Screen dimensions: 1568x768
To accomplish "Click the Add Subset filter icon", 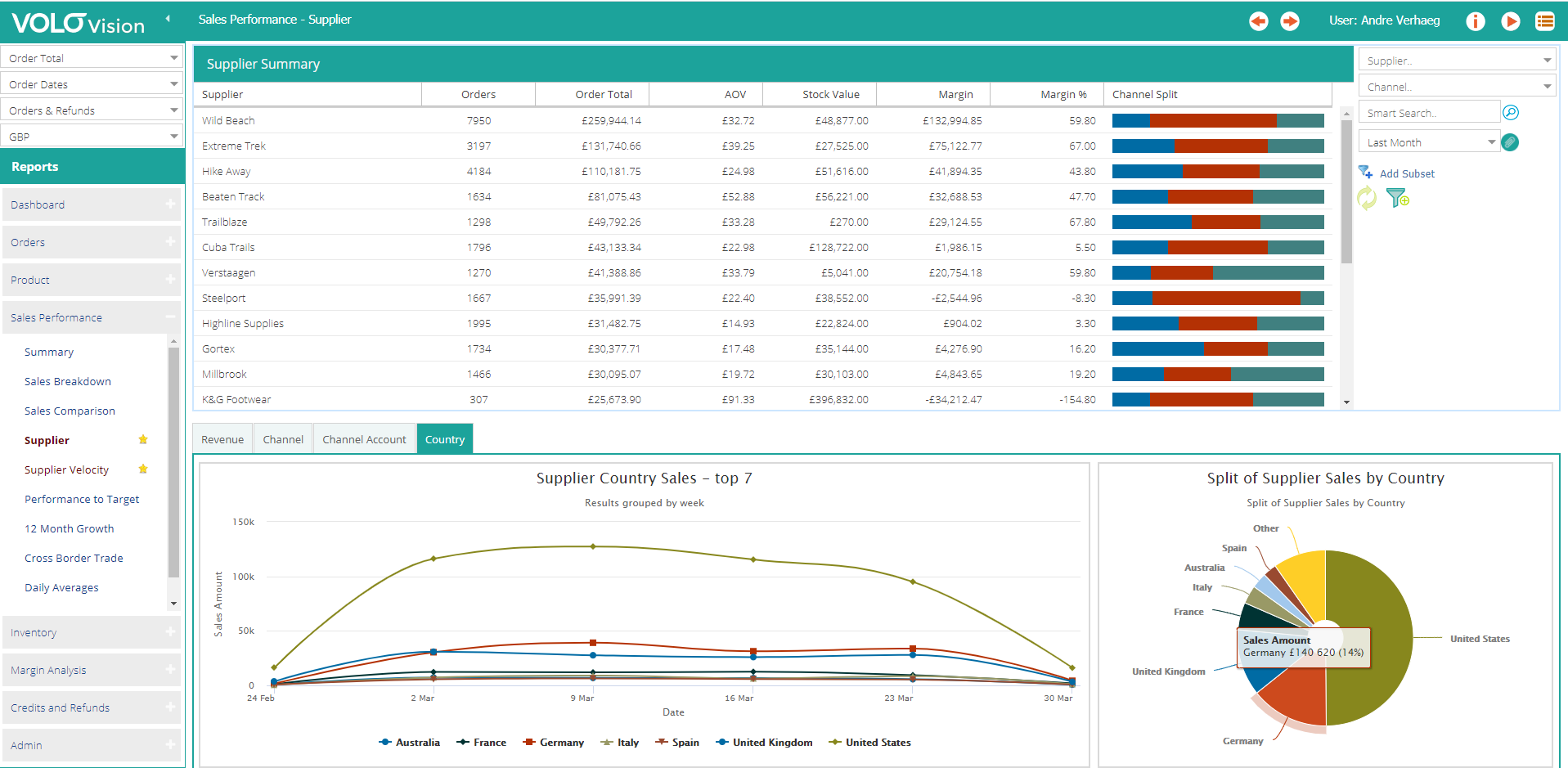I will (1365, 173).
